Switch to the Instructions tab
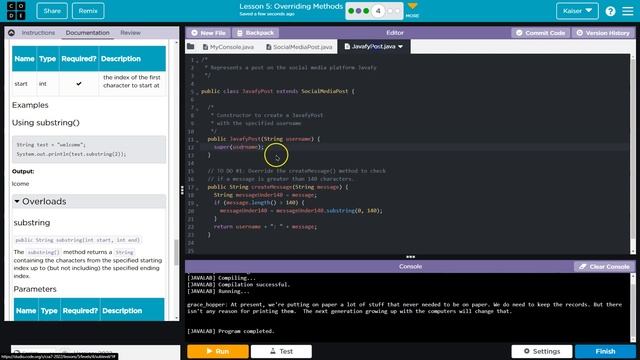 click(38, 33)
